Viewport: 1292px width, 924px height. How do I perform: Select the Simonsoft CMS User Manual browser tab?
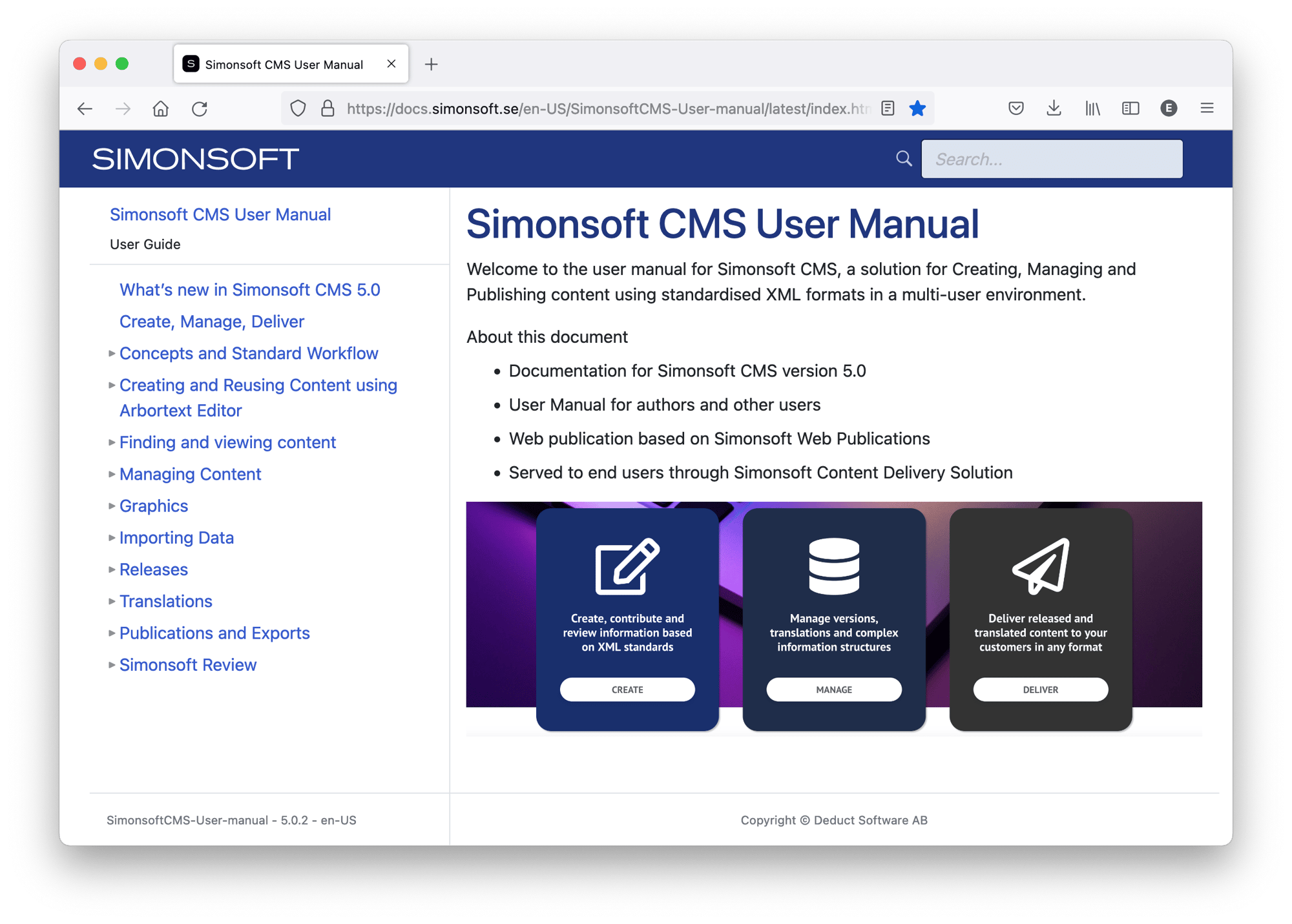pyautogui.click(x=291, y=64)
